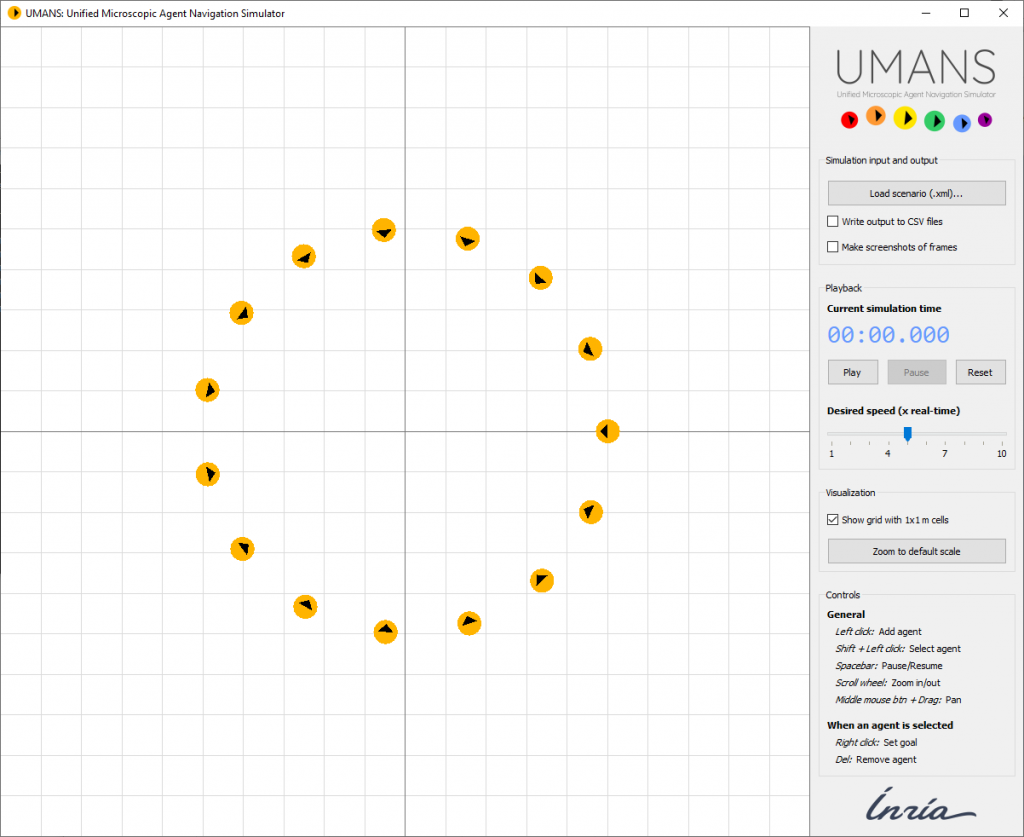
Task: Select the agent on the upper-right diagonal of the circle
Action: [x=541, y=278]
